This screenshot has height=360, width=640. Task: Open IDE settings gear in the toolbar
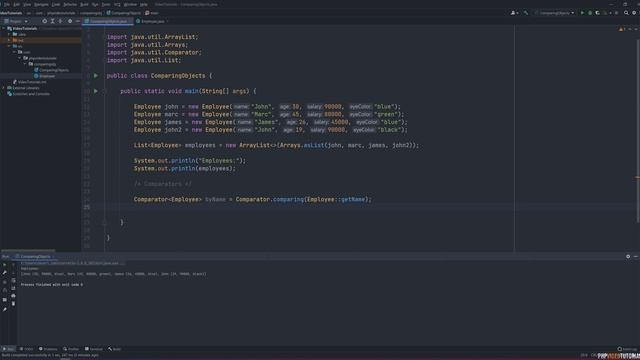point(634,13)
